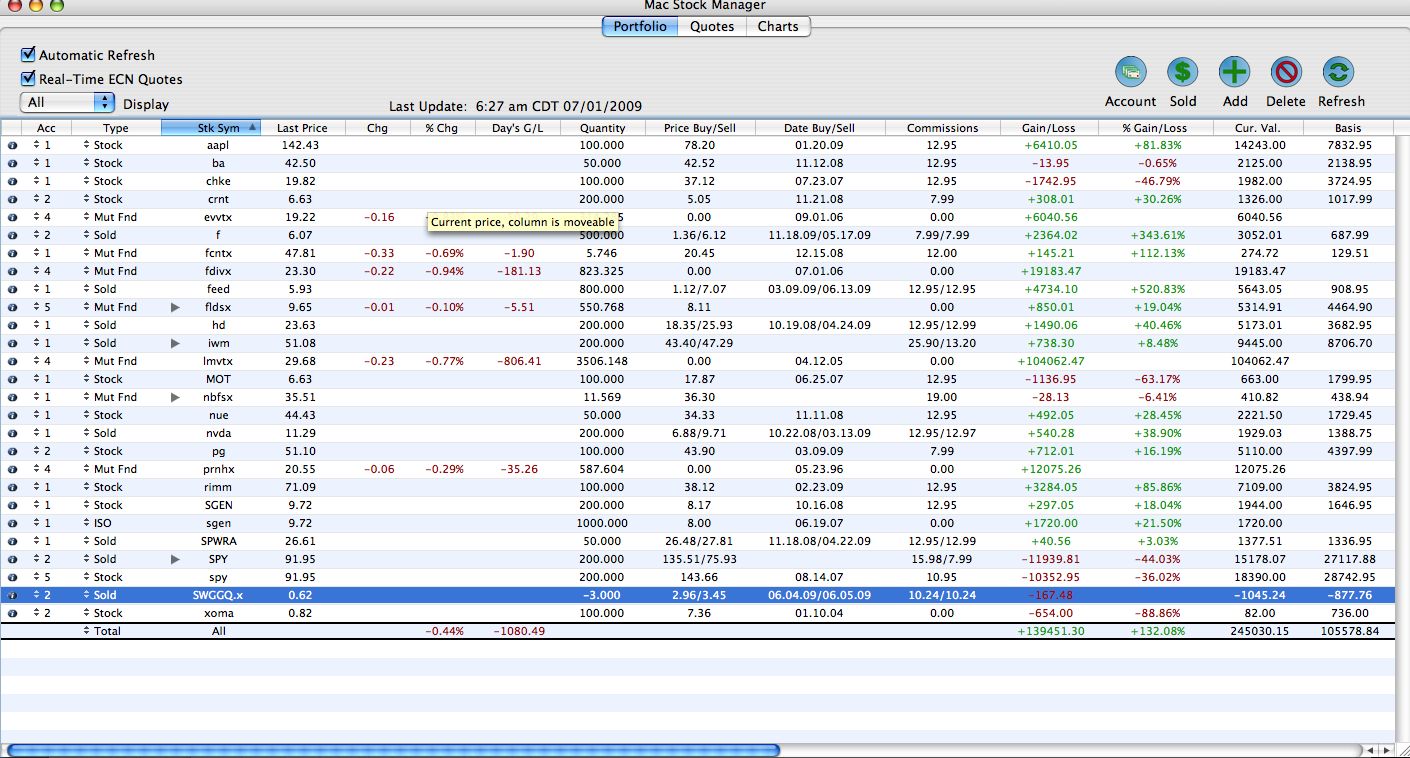Uncheck Real-Time ECN Quotes
Image resolution: width=1410 pixels, height=758 pixels.
pyautogui.click(x=27, y=78)
